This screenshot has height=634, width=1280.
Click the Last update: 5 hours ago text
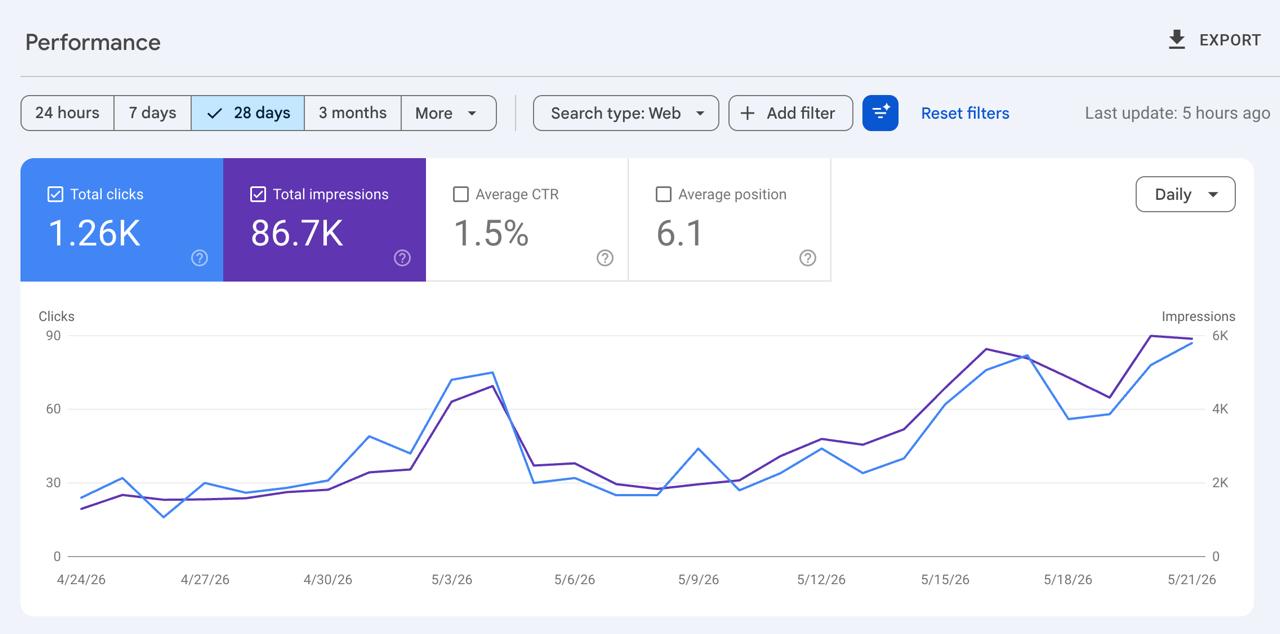click(x=1177, y=113)
